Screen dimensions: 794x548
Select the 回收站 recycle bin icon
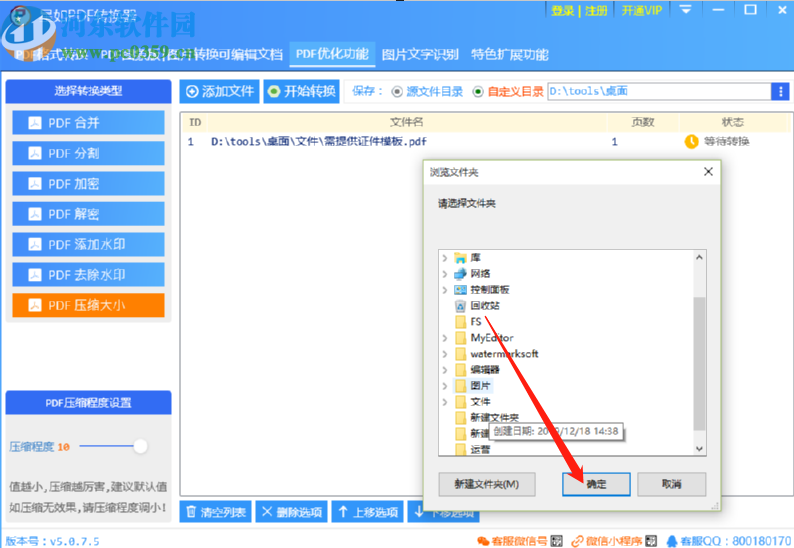point(460,305)
